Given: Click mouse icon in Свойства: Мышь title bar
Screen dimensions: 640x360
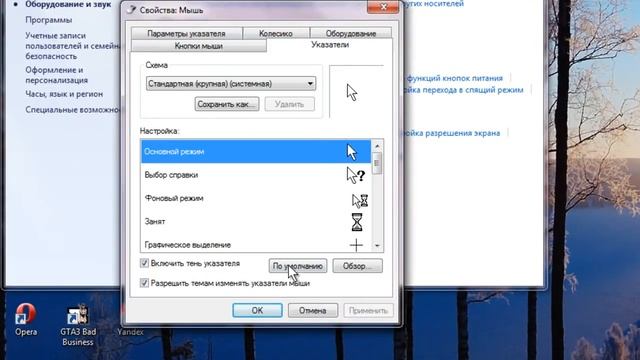Looking at the screenshot, I should (131, 10).
